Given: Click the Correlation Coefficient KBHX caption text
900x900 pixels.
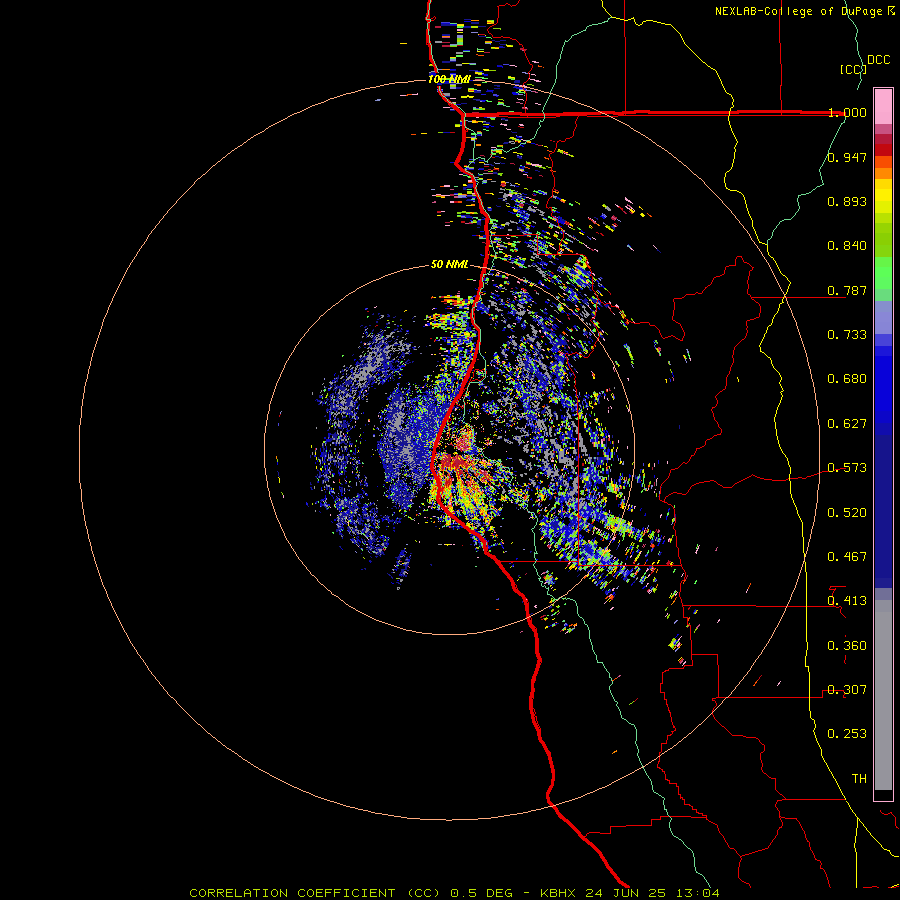Looking at the screenshot, I should (x=454, y=893).
